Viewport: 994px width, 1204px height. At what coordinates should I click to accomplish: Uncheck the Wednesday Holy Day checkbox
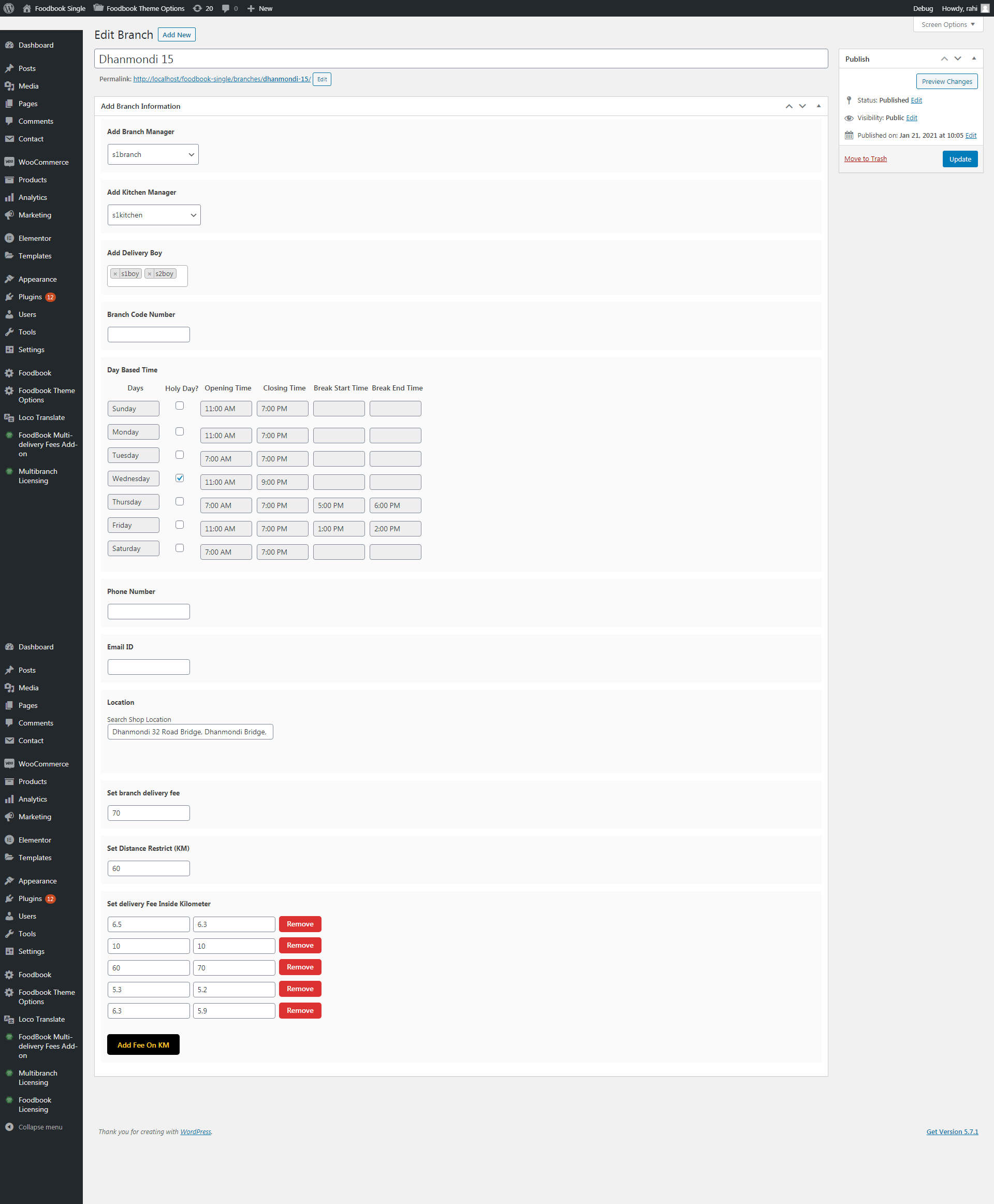click(180, 477)
